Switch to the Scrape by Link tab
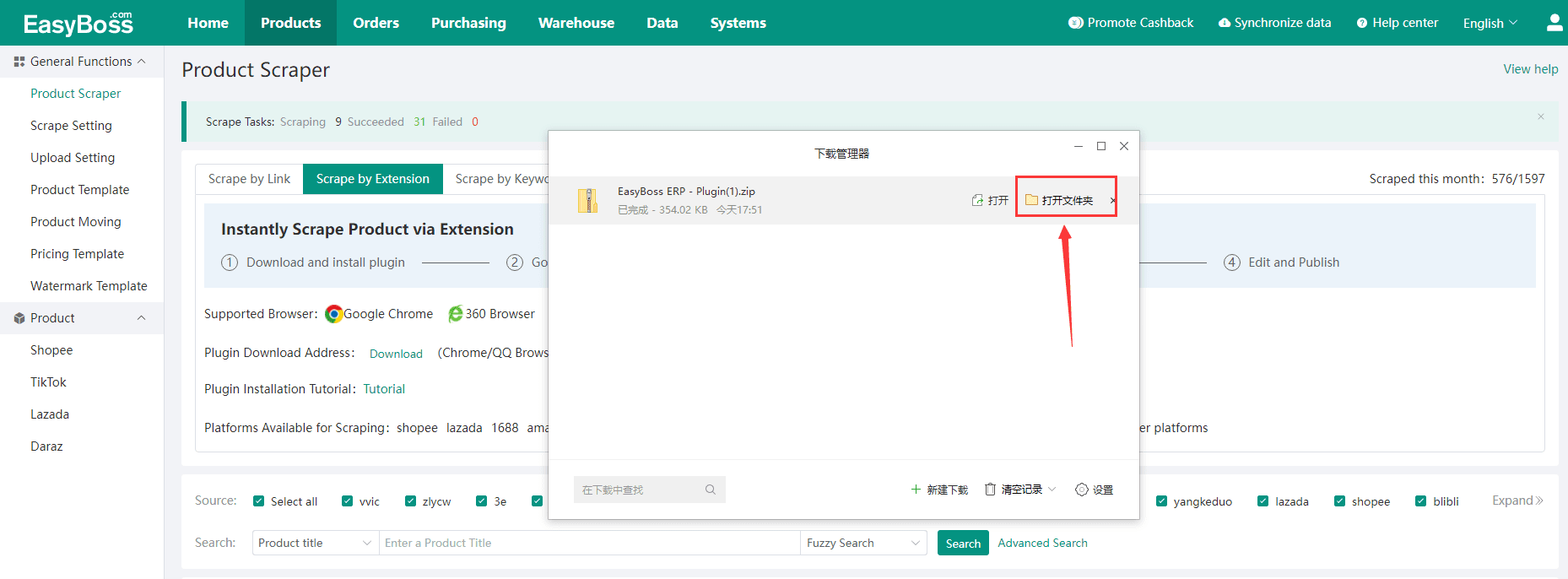1568x579 pixels. [249, 179]
